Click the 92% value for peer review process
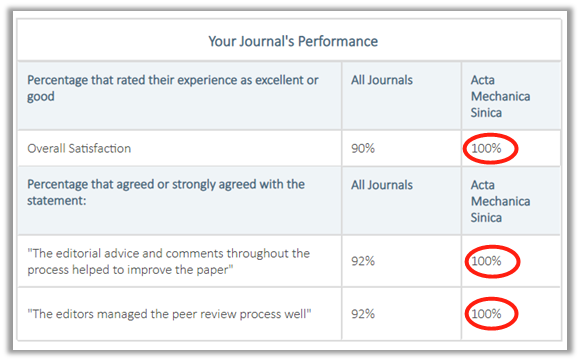 363,314
